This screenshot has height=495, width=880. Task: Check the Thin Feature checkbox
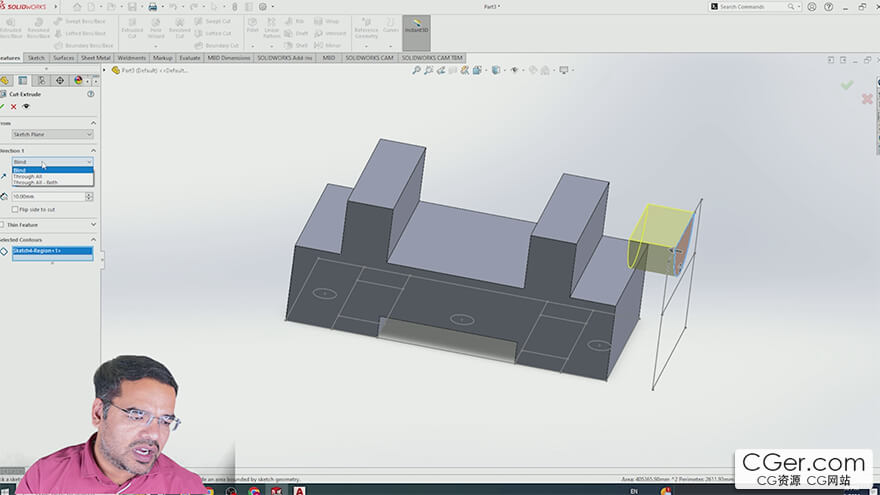[x=3, y=225]
